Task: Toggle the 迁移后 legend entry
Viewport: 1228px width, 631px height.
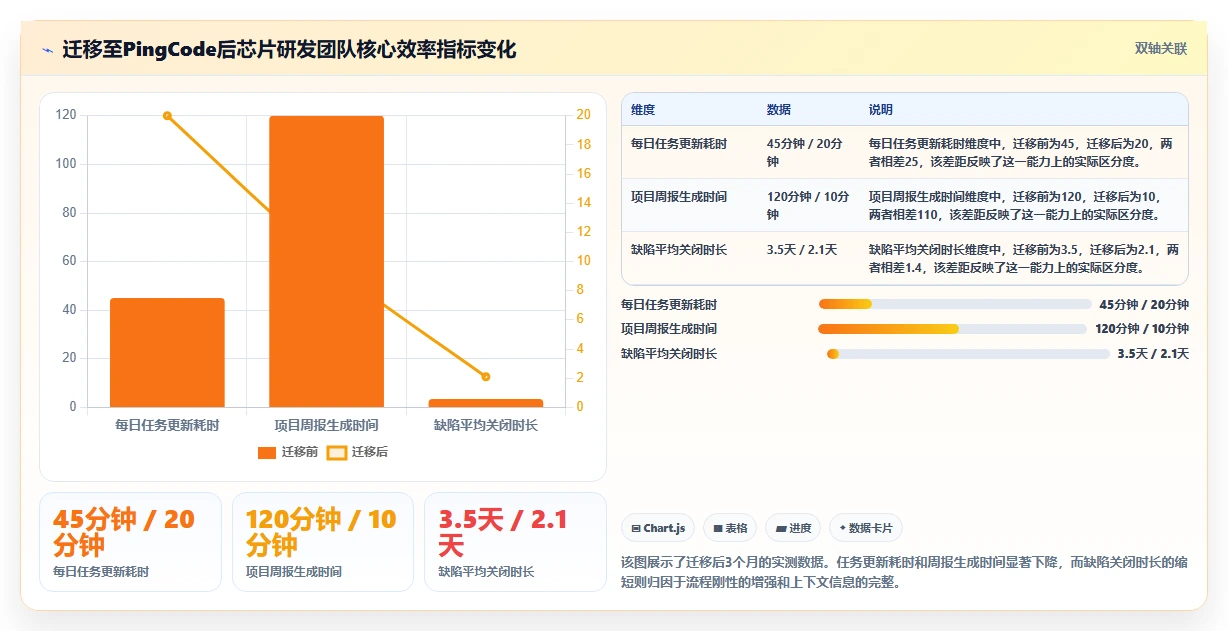Action: (358, 452)
